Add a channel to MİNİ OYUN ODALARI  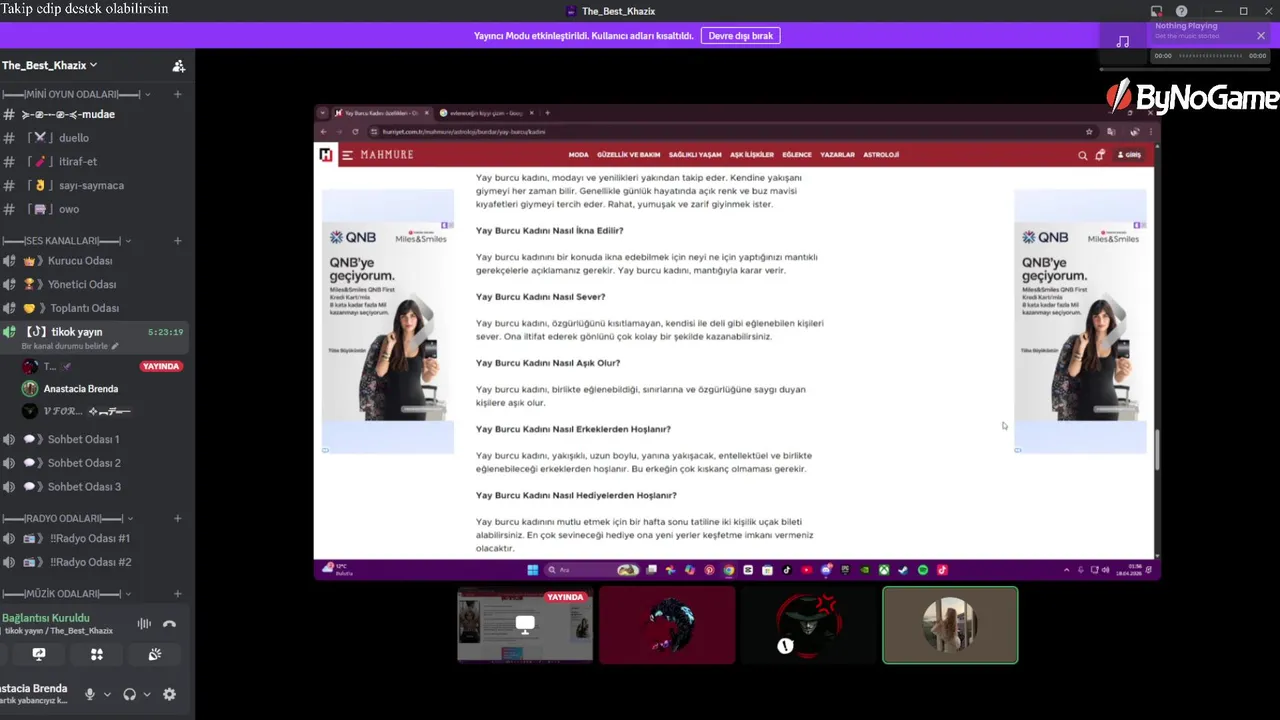click(x=177, y=94)
